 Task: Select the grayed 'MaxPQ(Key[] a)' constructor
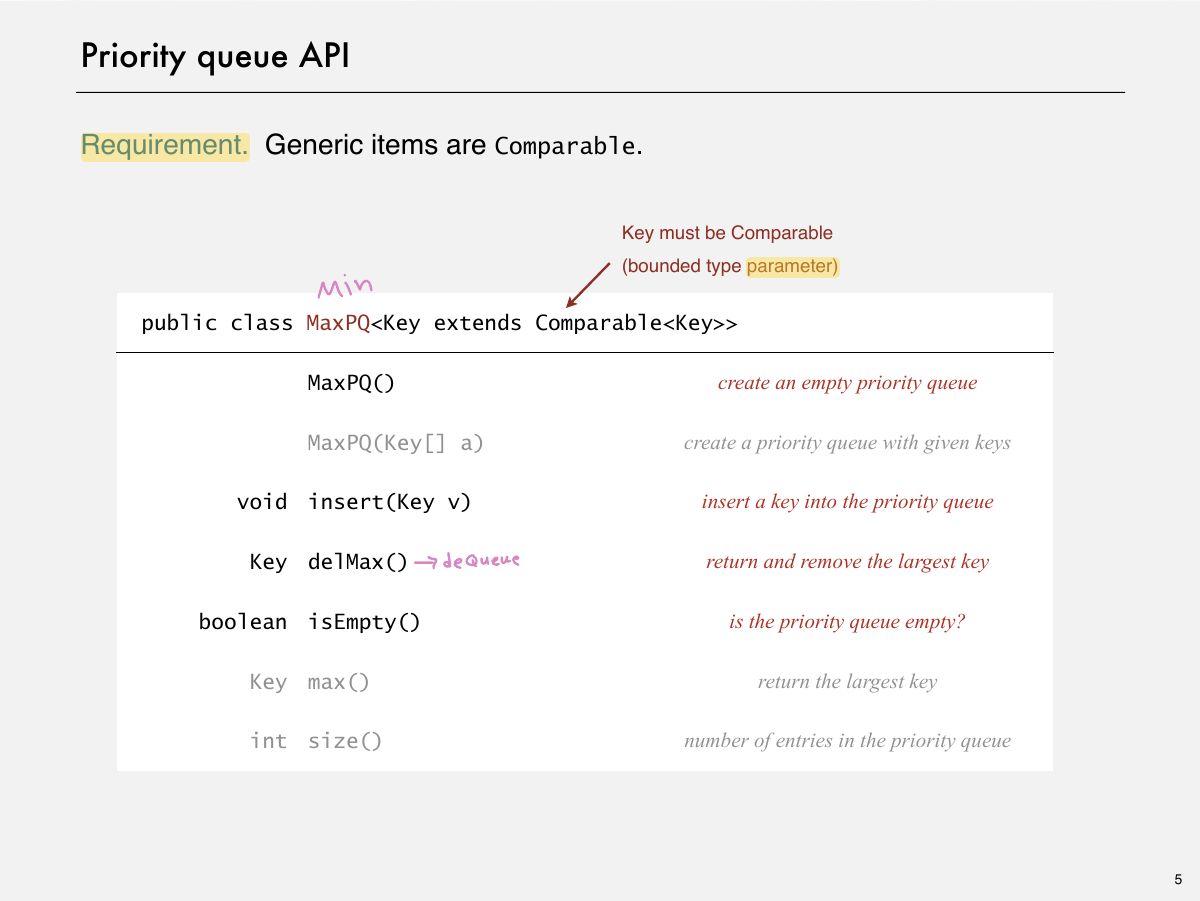tap(395, 443)
